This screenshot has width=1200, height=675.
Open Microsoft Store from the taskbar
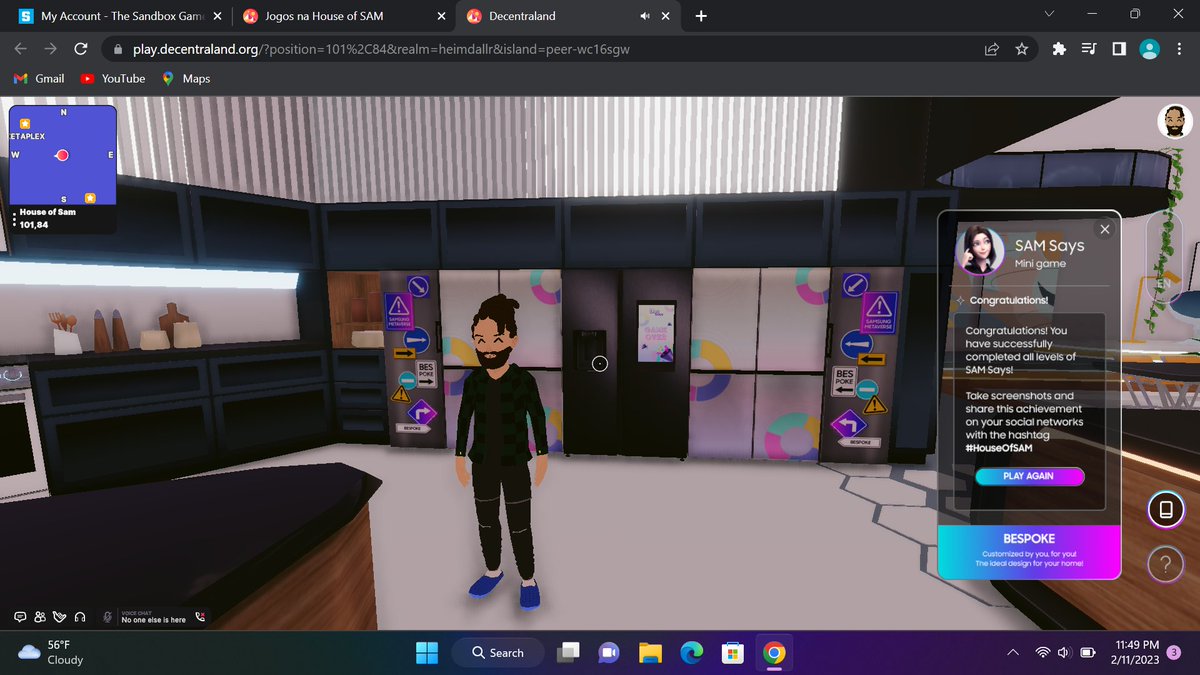click(732, 652)
